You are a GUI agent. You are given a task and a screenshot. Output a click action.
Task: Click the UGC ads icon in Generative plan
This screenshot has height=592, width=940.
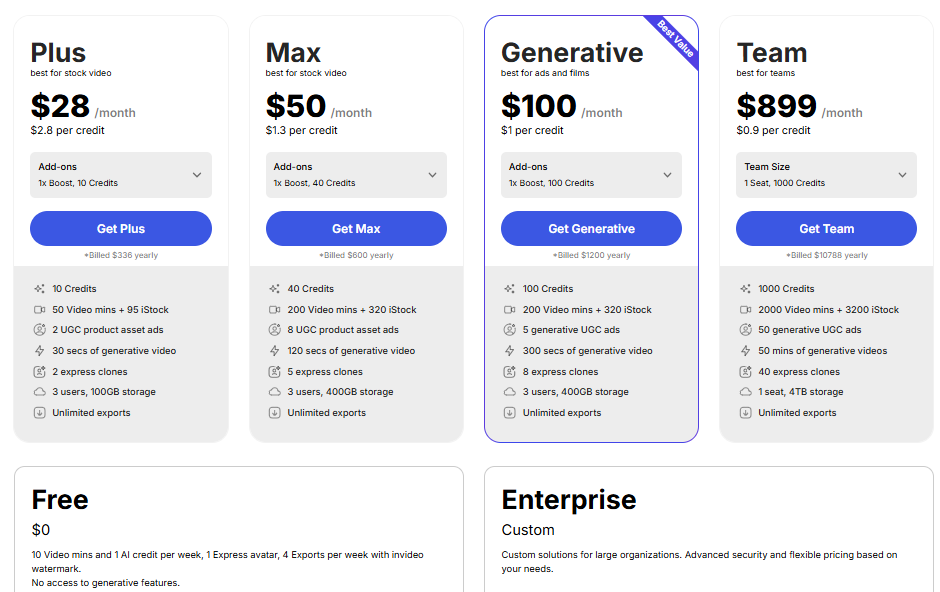[510, 330]
